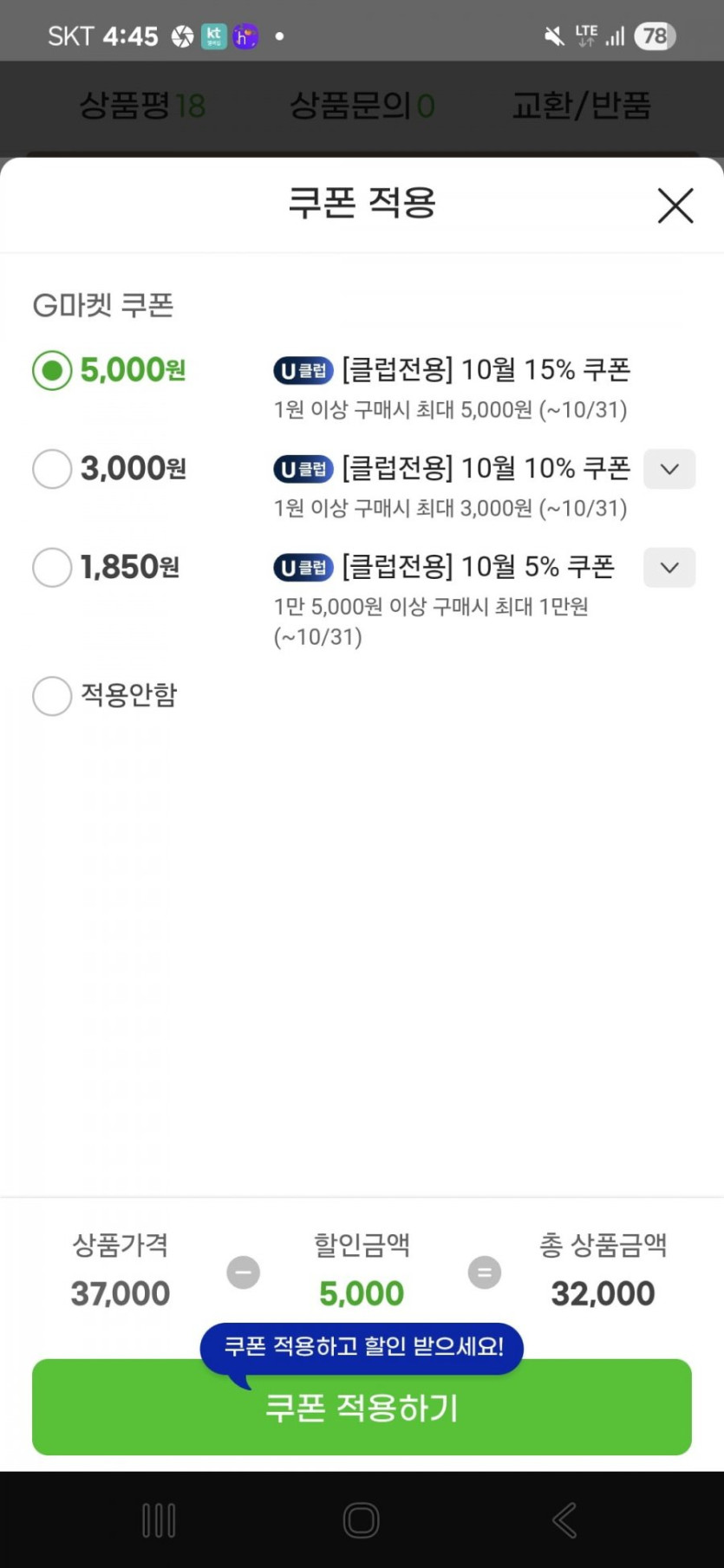Tap the muted sound status icon

(x=553, y=36)
